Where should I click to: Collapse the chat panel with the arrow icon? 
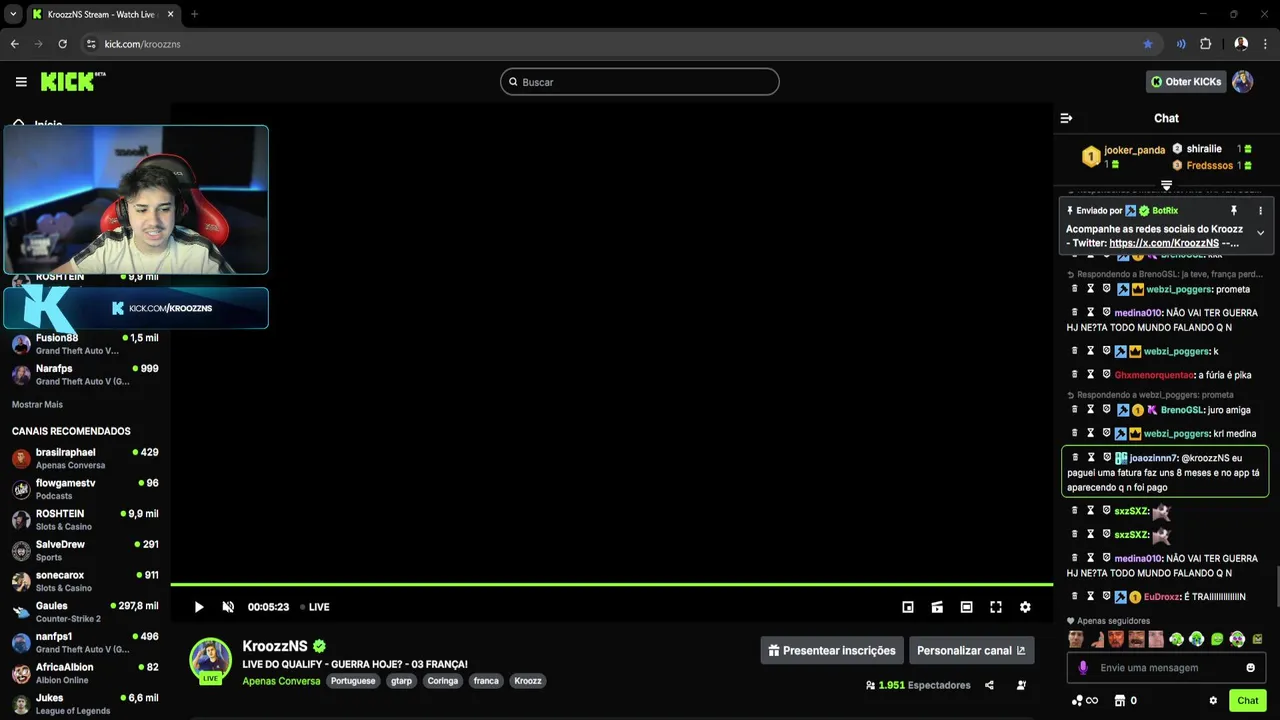click(x=1066, y=118)
